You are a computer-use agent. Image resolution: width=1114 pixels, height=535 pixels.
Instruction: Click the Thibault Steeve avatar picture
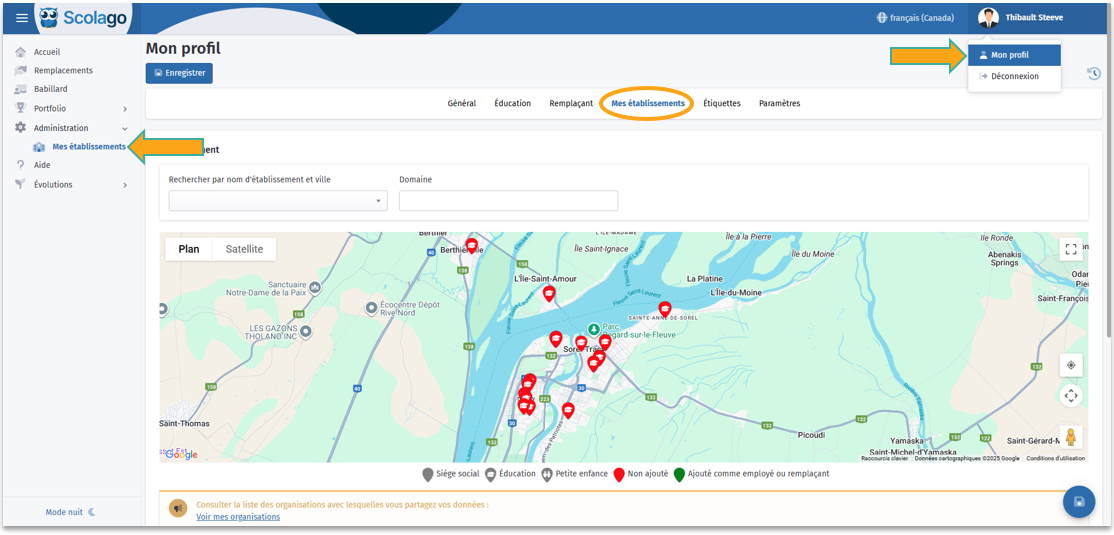coord(988,18)
